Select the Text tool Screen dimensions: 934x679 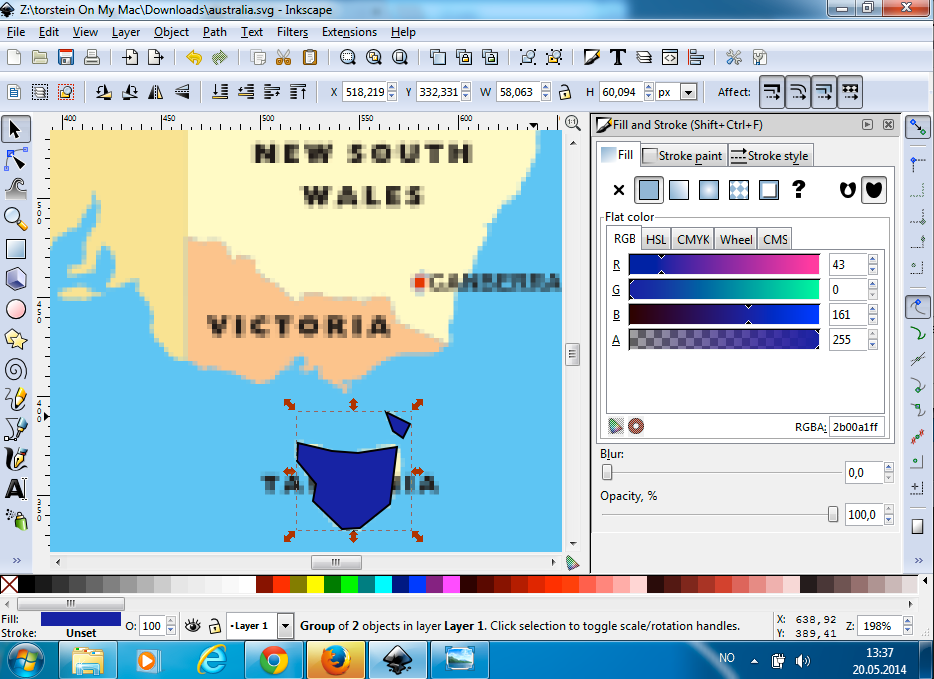pos(16,490)
